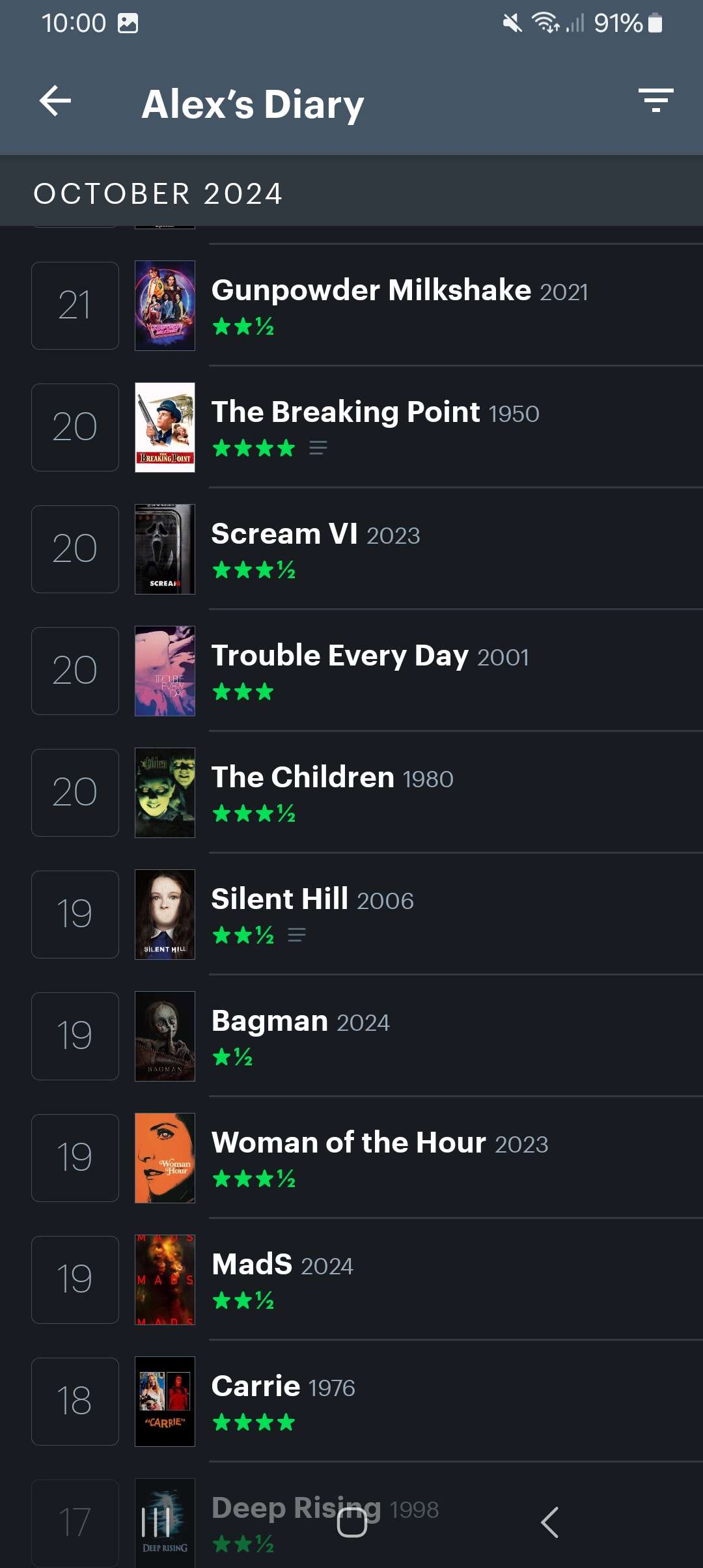Open the Carrie poster thumbnail
This screenshot has width=703, height=1568.
(165, 1401)
